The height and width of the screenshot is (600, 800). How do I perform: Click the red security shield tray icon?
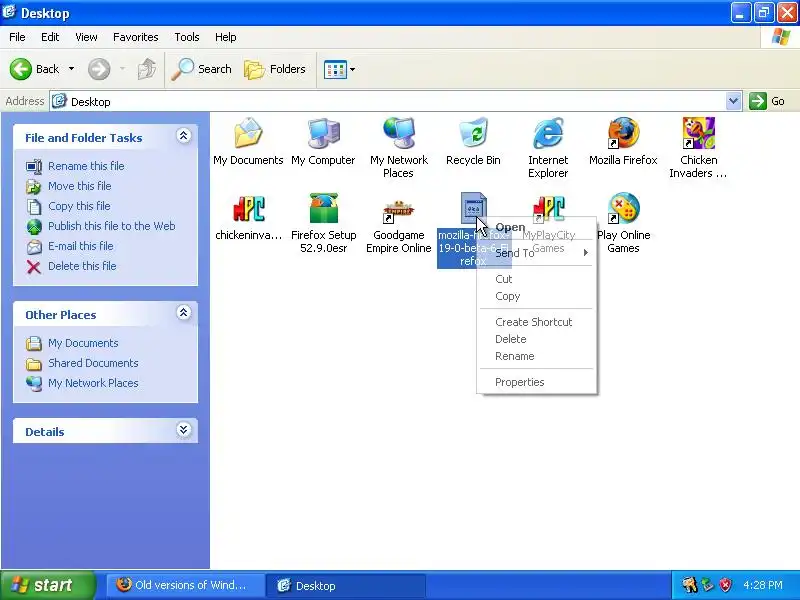[726, 584]
